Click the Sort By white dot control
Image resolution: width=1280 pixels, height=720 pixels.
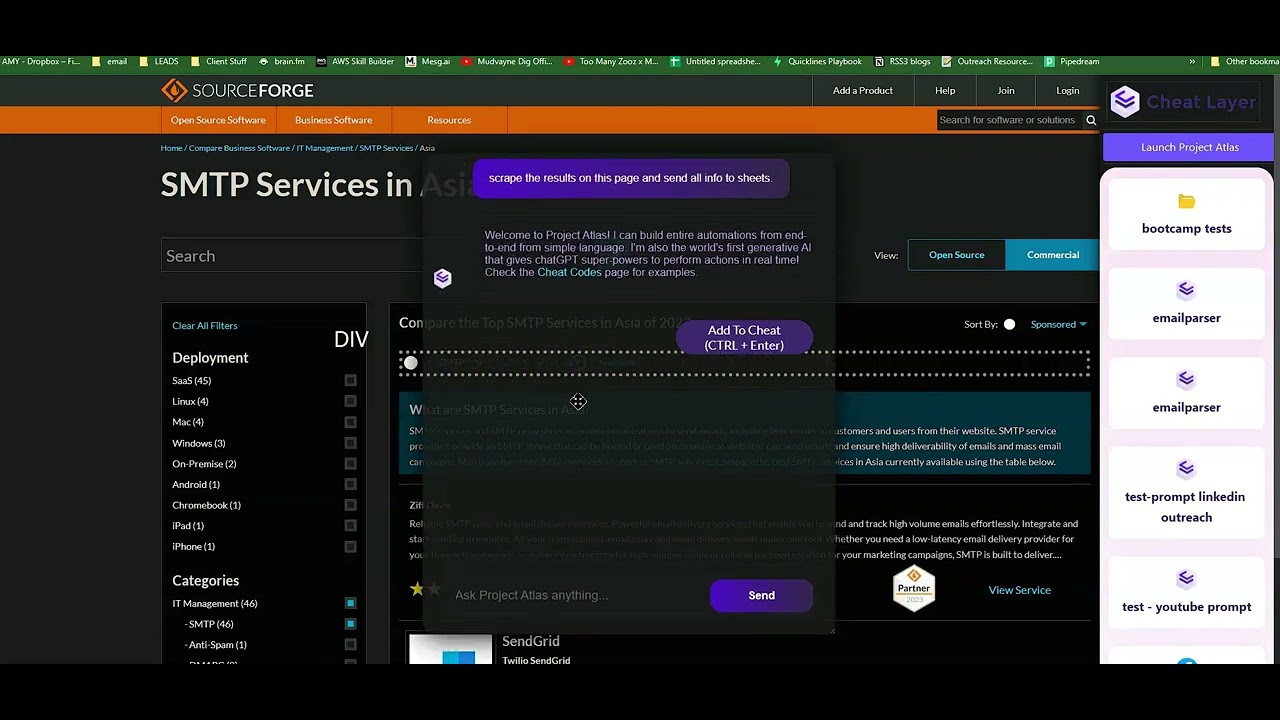[1009, 324]
